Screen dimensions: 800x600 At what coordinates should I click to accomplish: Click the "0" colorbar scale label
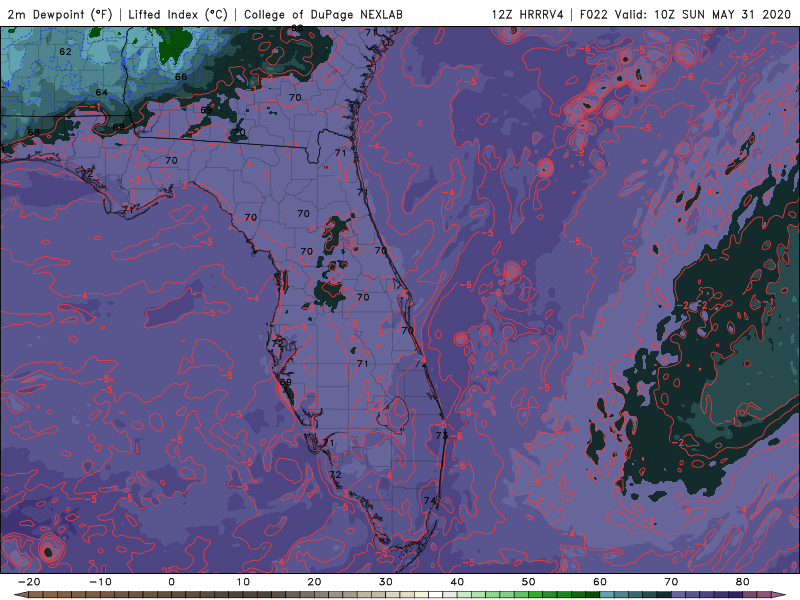[x=171, y=582]
